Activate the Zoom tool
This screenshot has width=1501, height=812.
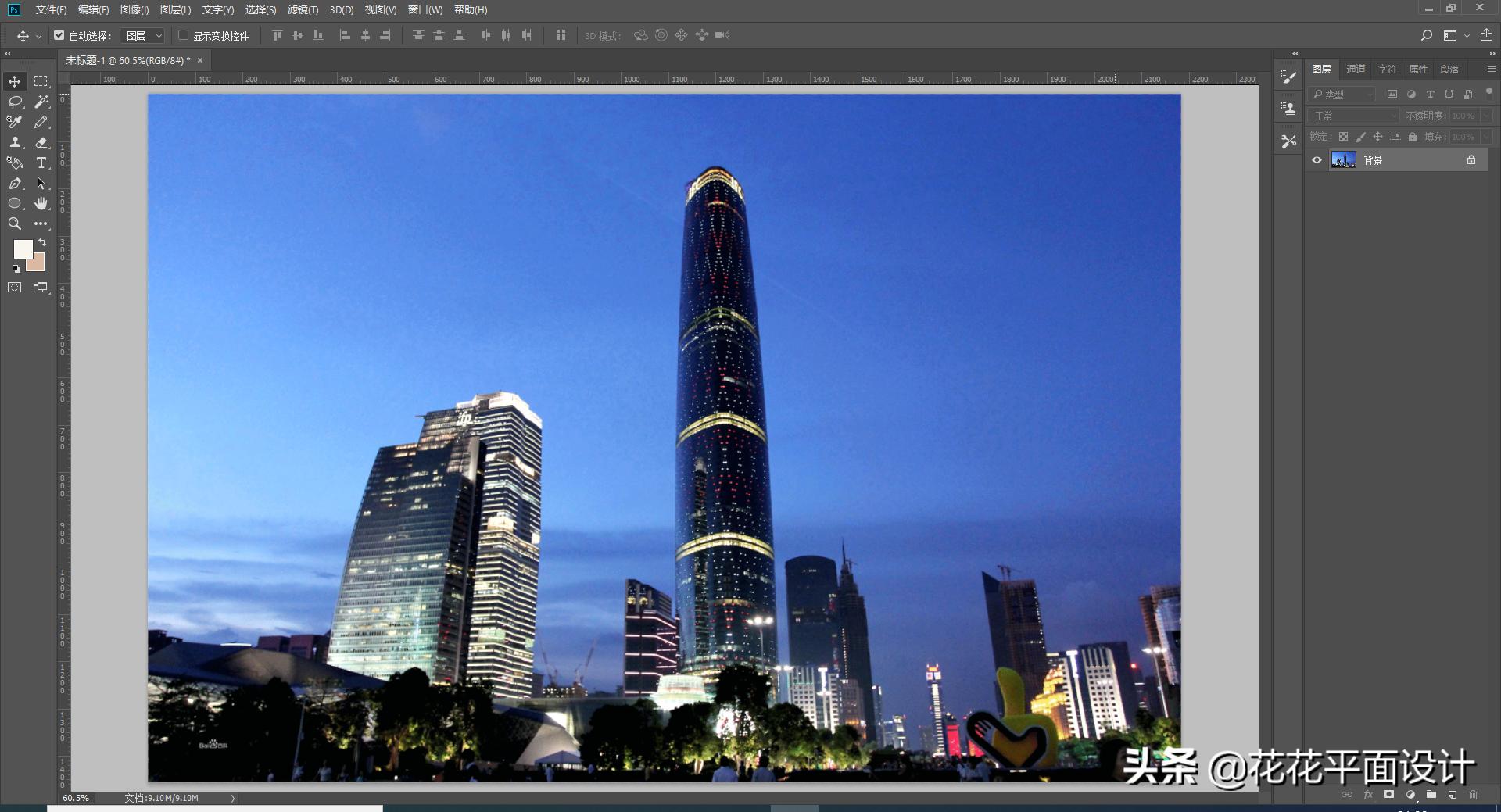pyautogui.click(x=15, y=224)
